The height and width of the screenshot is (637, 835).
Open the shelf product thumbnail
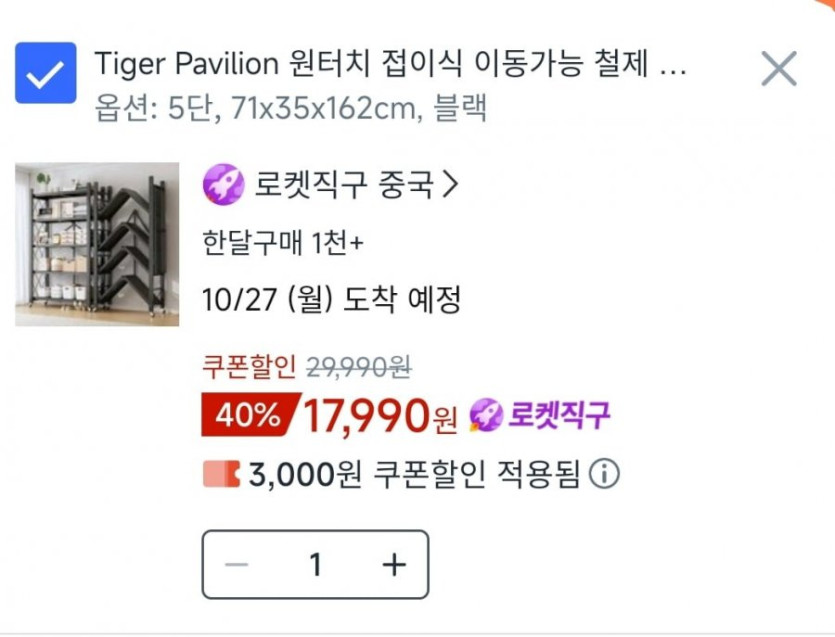[97, 244]
